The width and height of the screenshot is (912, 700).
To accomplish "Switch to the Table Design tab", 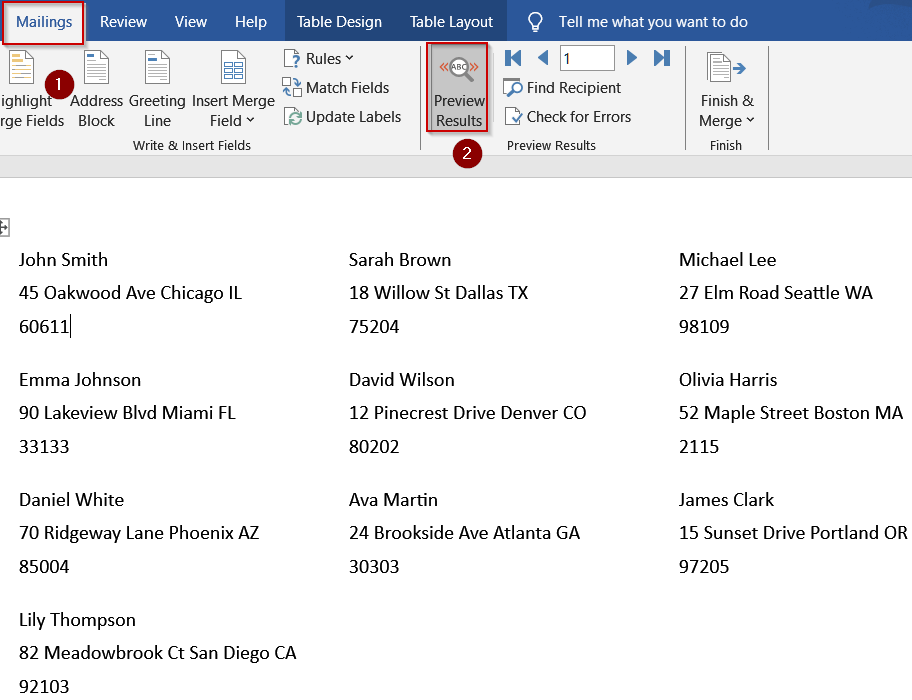I will (339, 22).
